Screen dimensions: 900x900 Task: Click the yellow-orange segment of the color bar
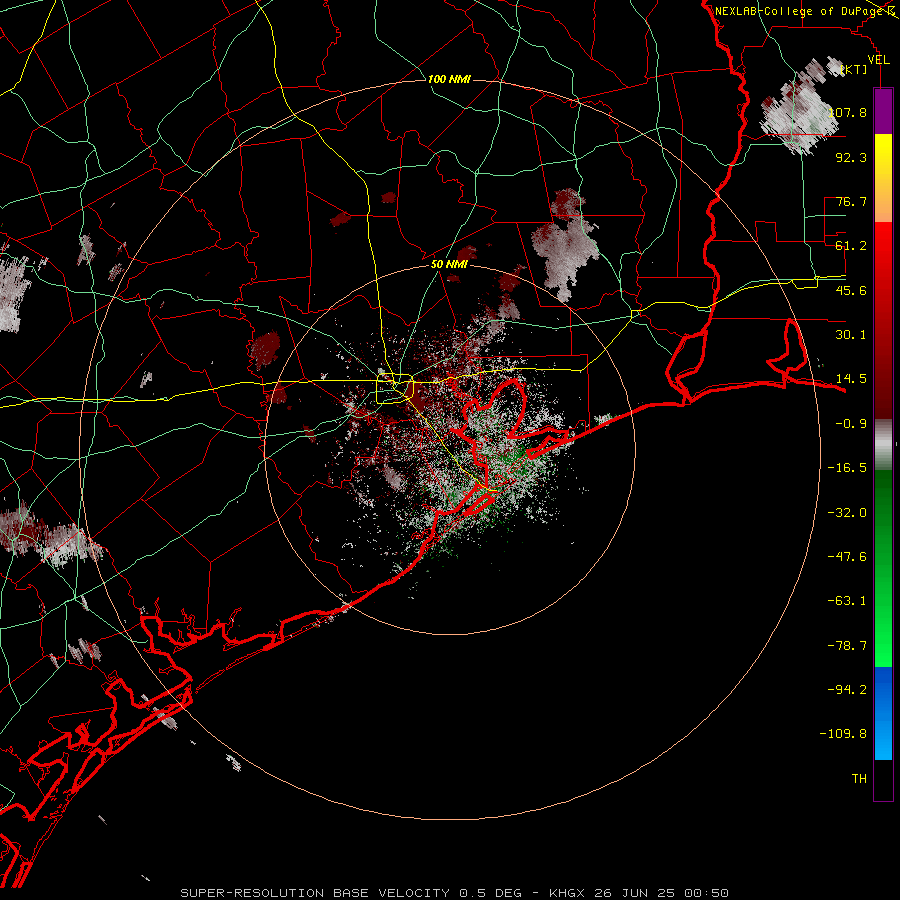point(883,178)
